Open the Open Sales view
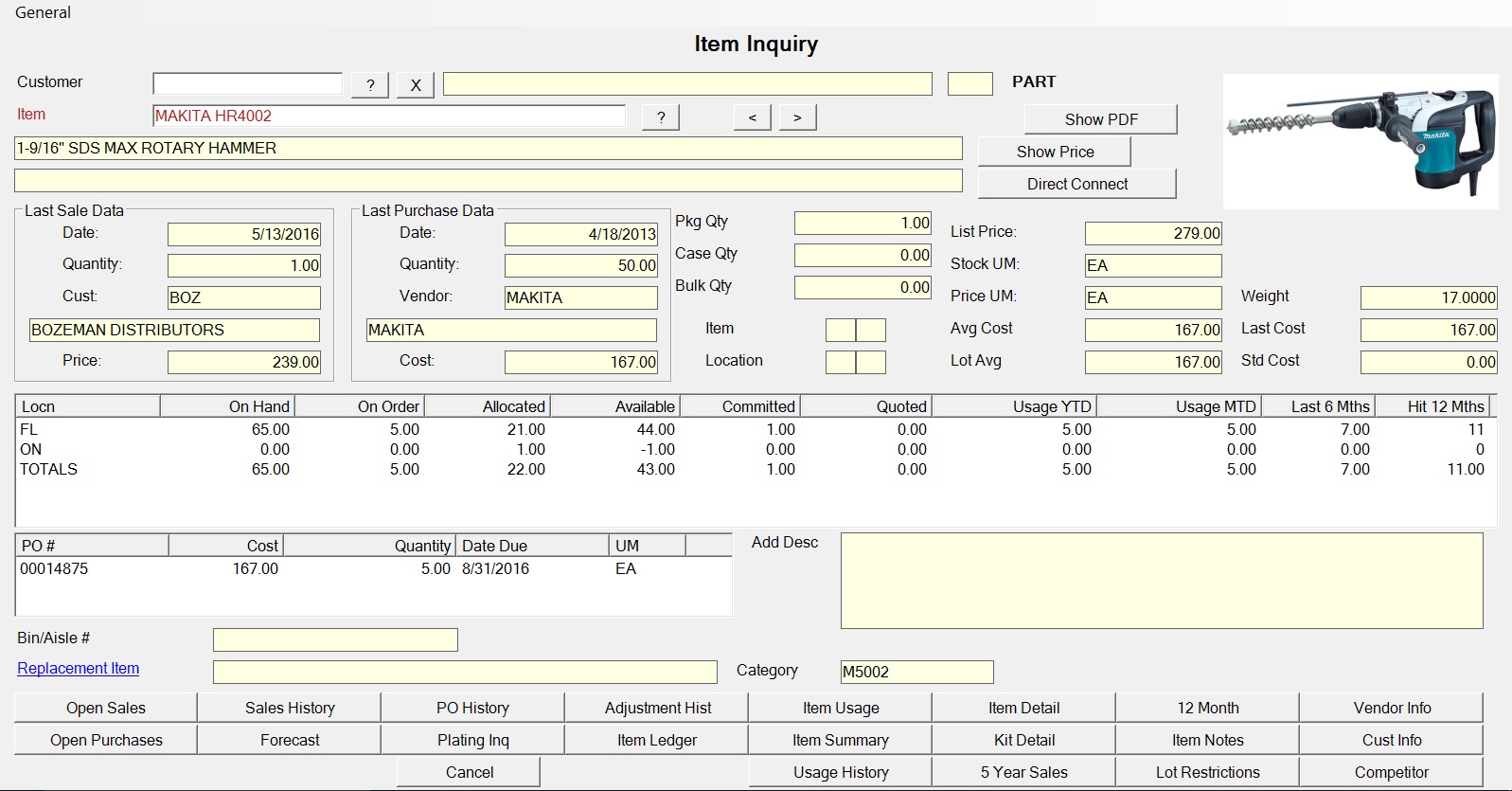This screenshot has width=1512, height=791. (106, 708)
